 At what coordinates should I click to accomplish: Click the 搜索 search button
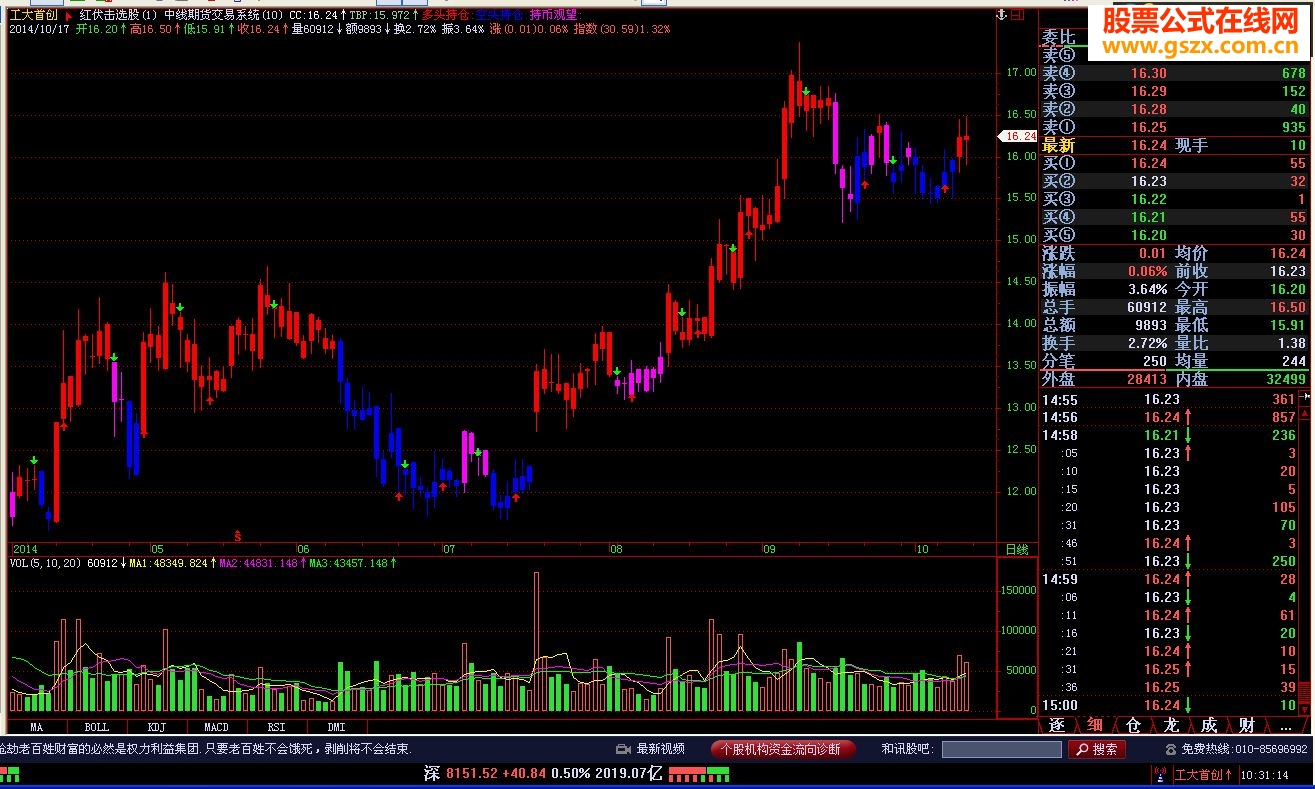coord(1097,749)
